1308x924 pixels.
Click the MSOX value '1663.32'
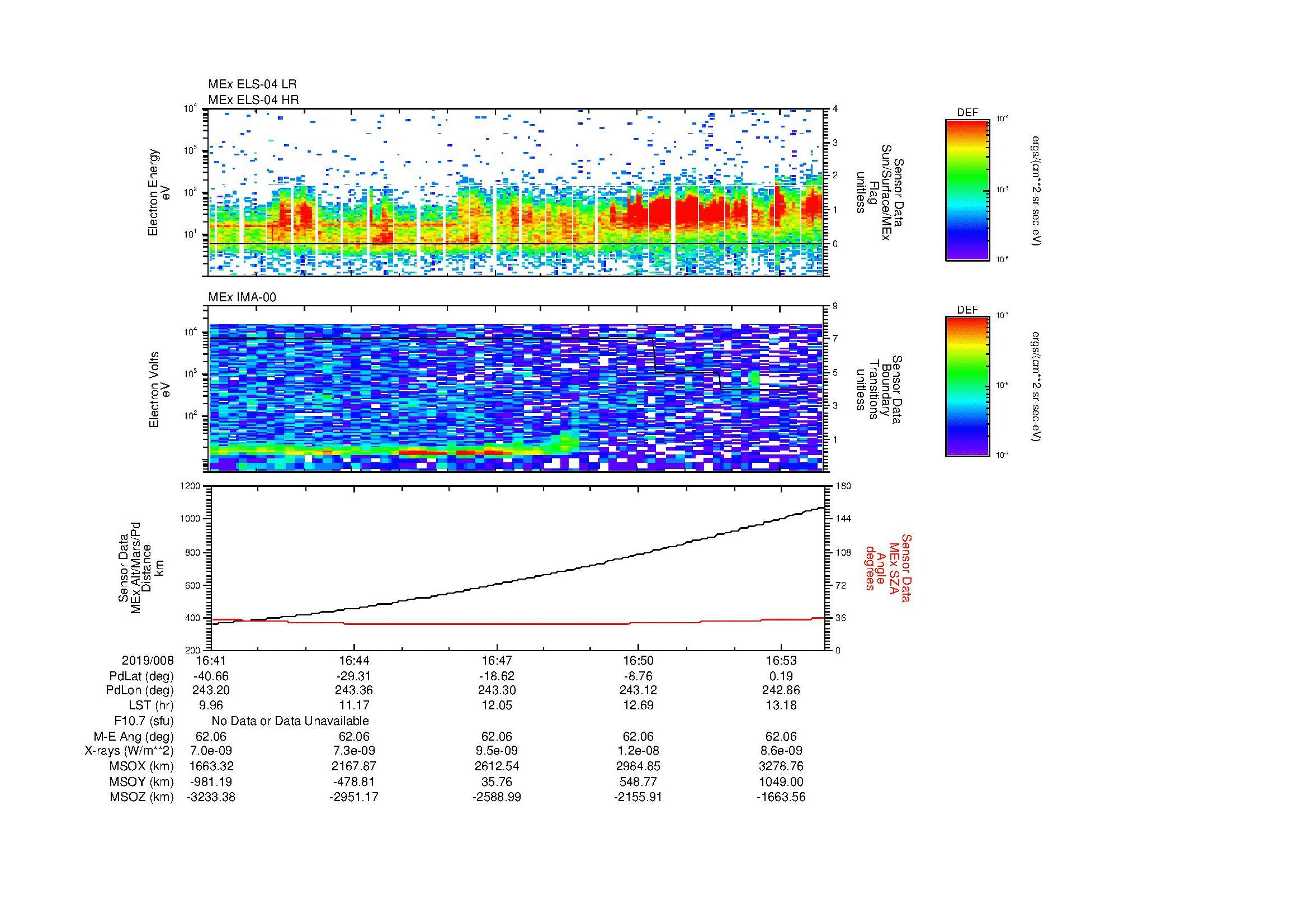click(x=211, y=767)
